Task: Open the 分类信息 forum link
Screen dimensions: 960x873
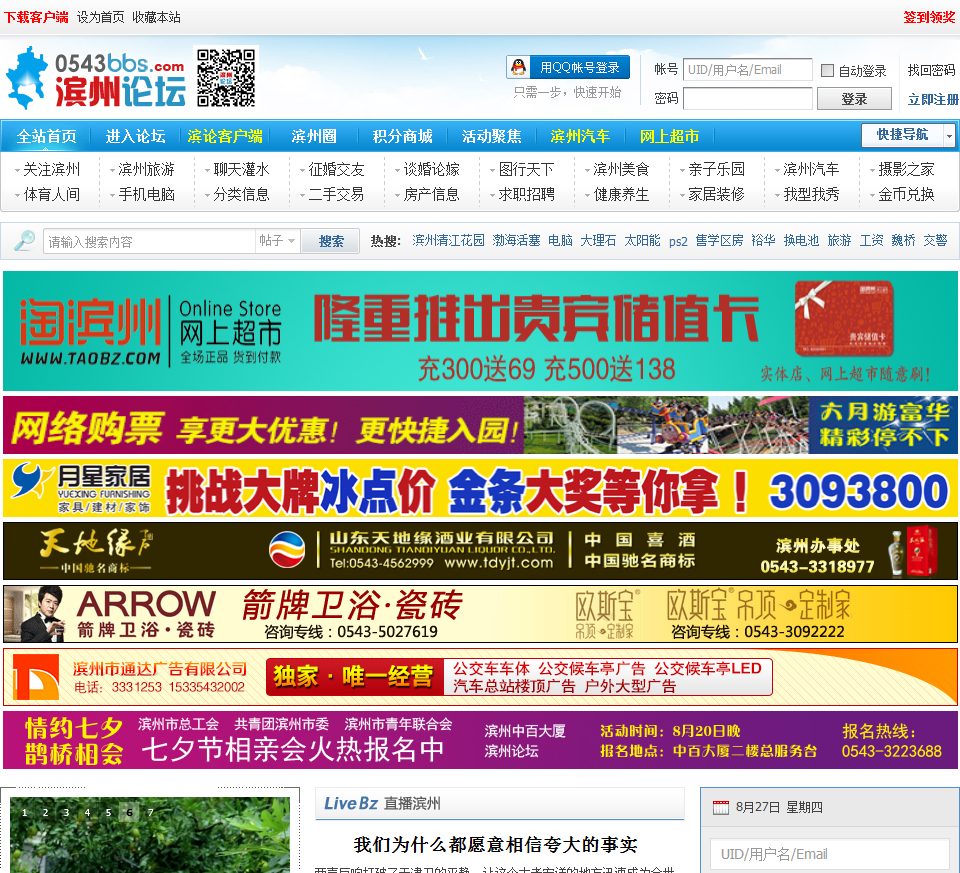Action: pyautogui.click(x=241, y=195)
